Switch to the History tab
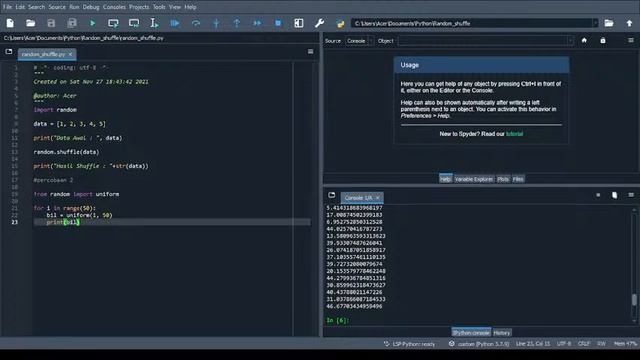This screenshot has height=360, width=640. point(502,333)
